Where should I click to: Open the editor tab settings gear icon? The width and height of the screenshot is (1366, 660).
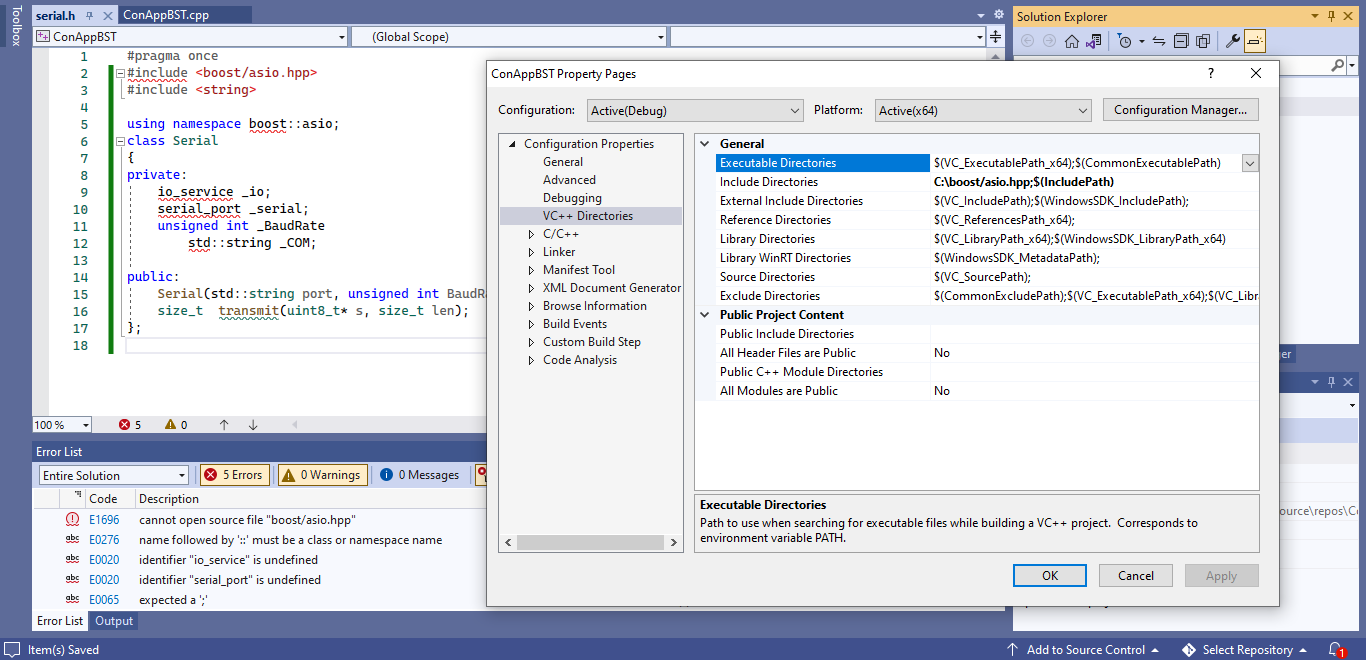click(x=997, y=16)
